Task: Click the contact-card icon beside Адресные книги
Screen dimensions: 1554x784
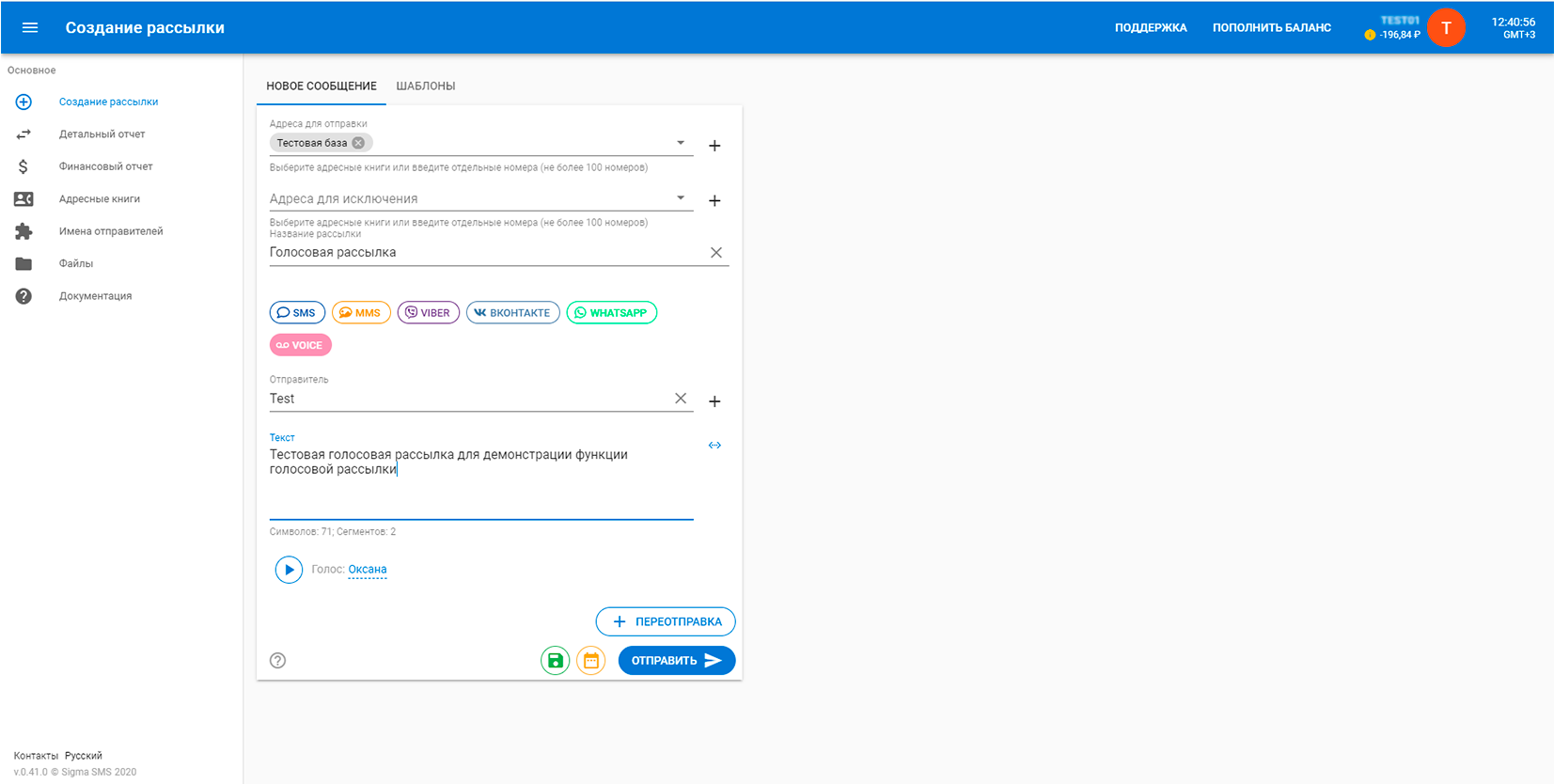Action: pos(24,199)
